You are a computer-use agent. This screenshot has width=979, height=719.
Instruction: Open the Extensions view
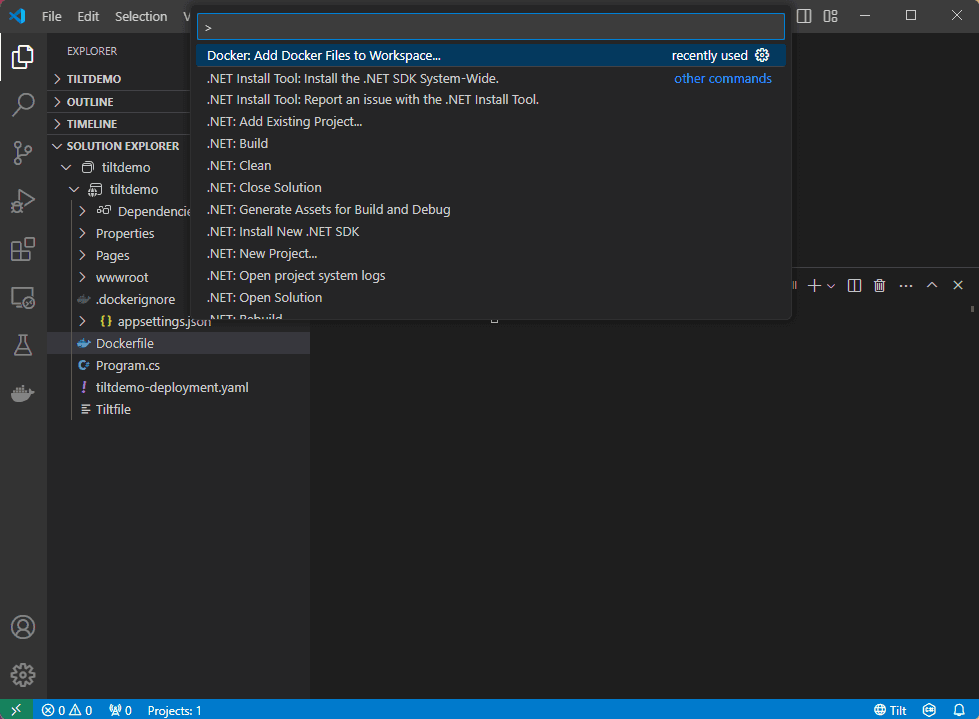(22, 249)
